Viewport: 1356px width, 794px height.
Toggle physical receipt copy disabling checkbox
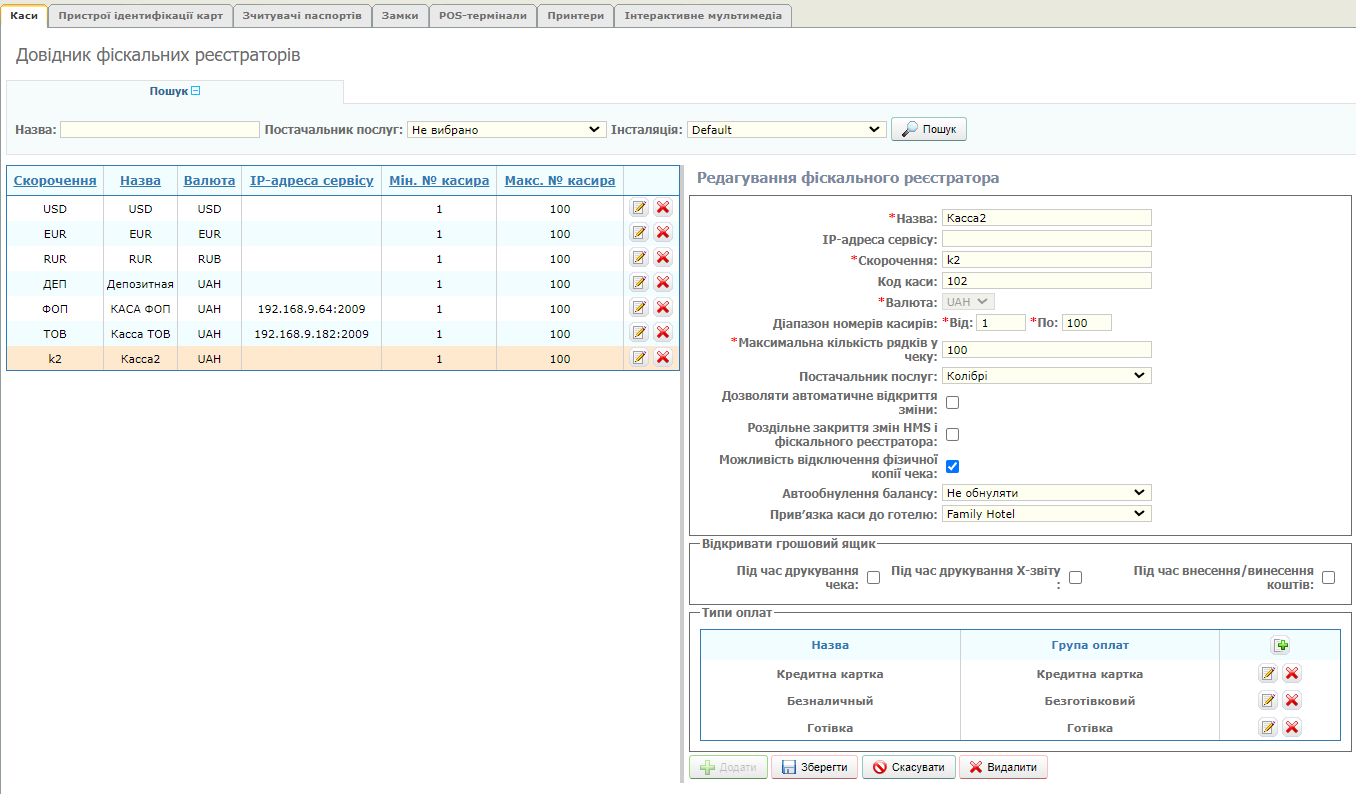point(952,466)
